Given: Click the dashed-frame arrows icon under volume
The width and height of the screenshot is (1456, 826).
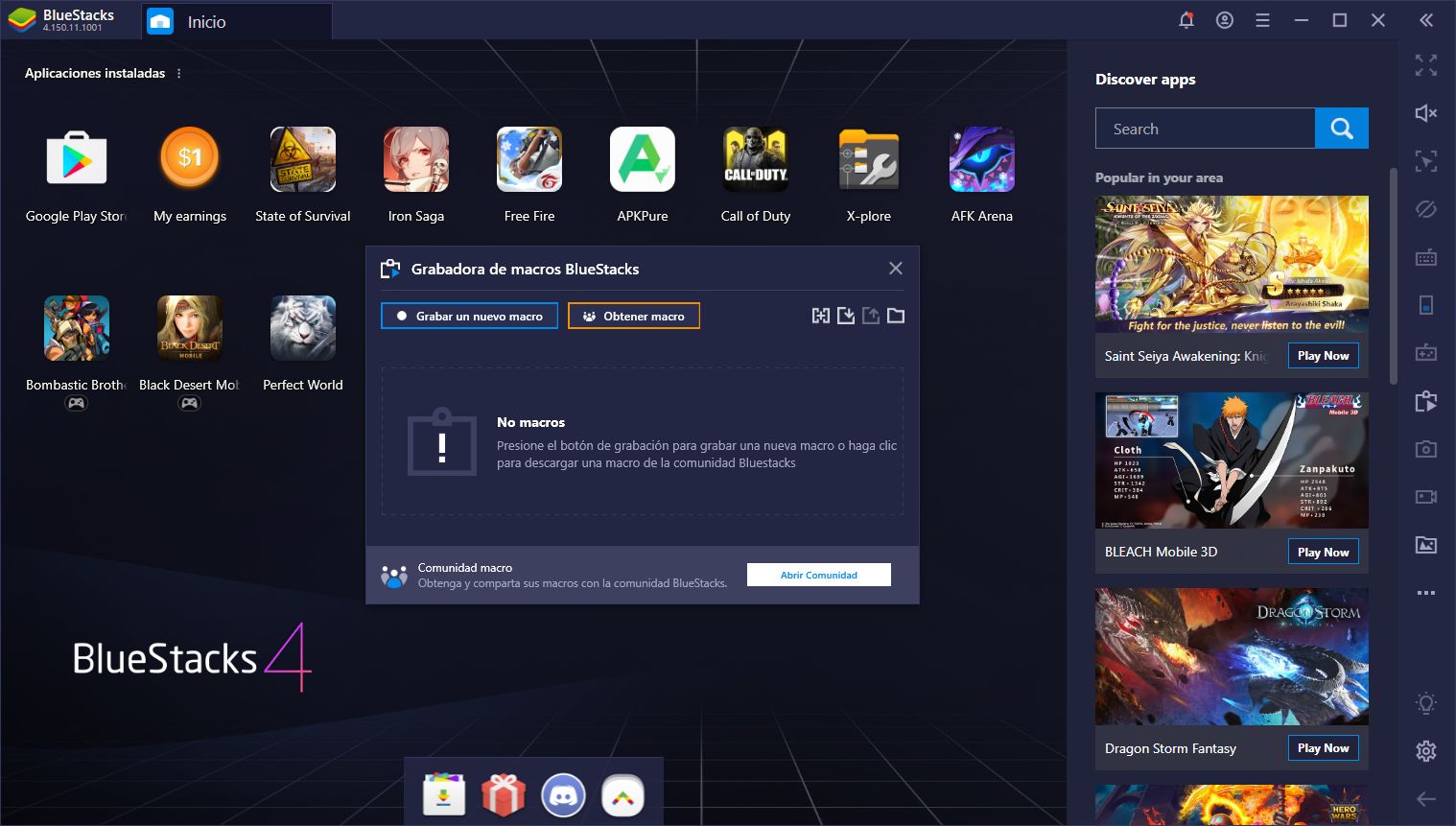Looking at the screenshot, I should [x=1426, y=161].
